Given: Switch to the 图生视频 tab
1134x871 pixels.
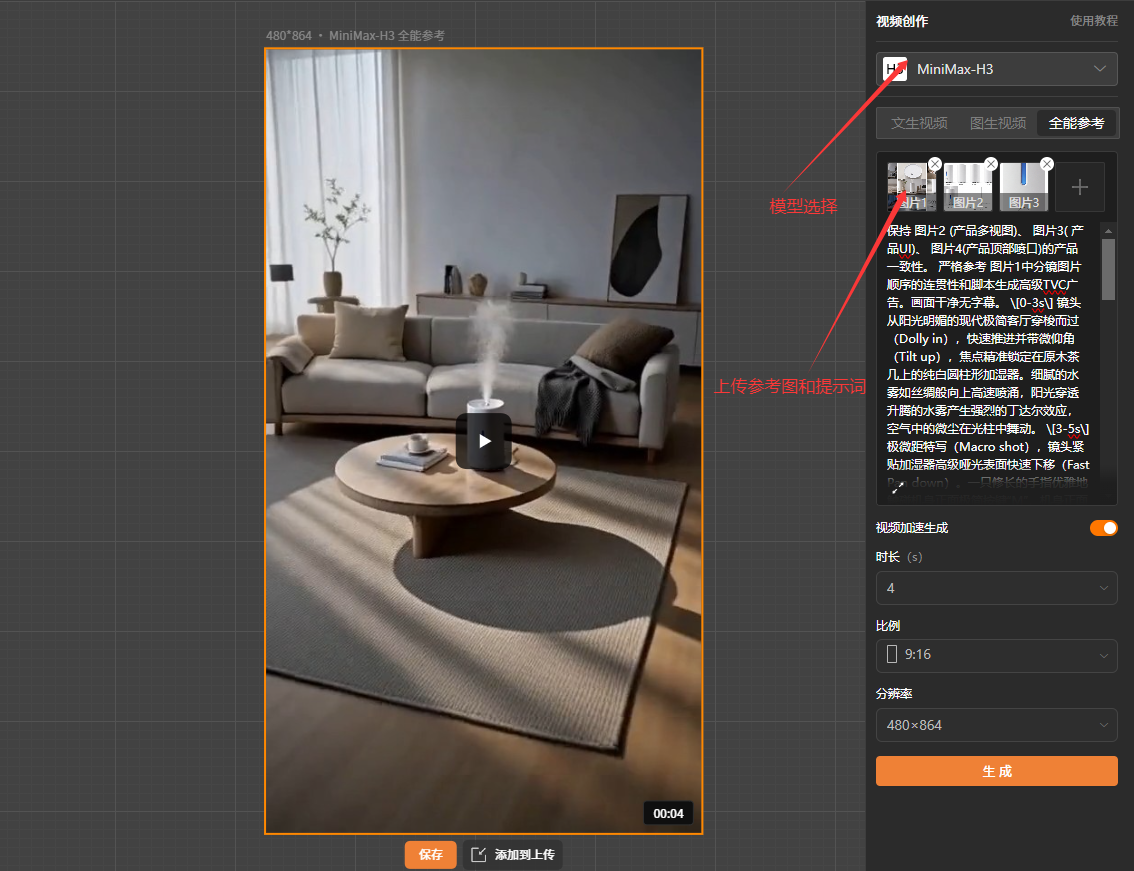Looking at the screenshot, I should (998, 124).
